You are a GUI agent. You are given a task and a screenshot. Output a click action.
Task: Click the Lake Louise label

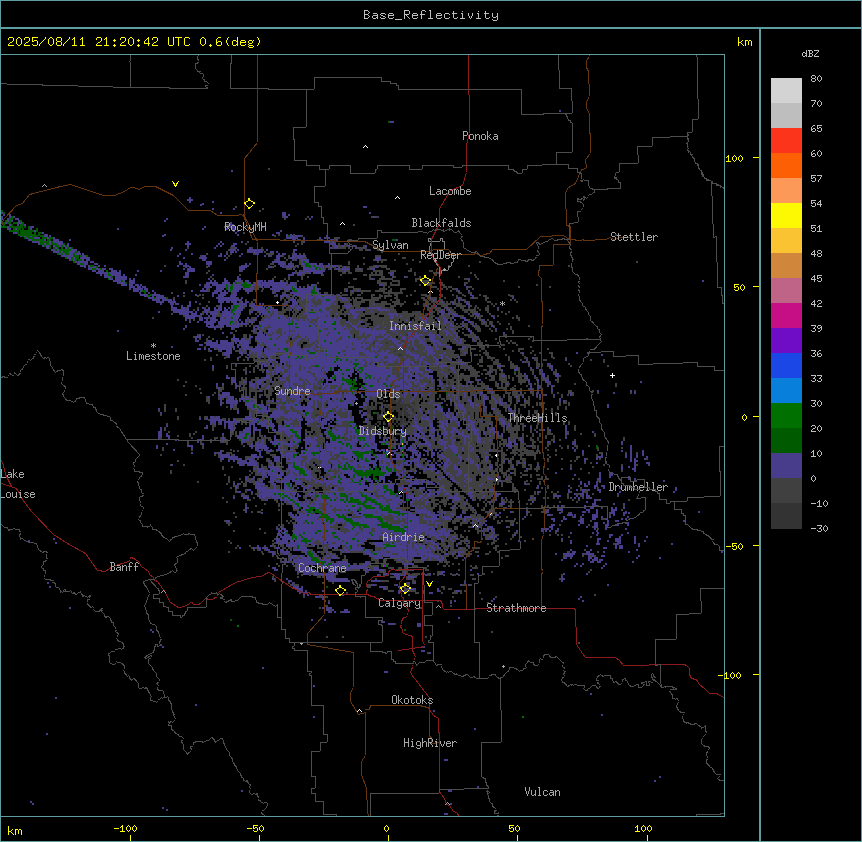pos(18,484)
